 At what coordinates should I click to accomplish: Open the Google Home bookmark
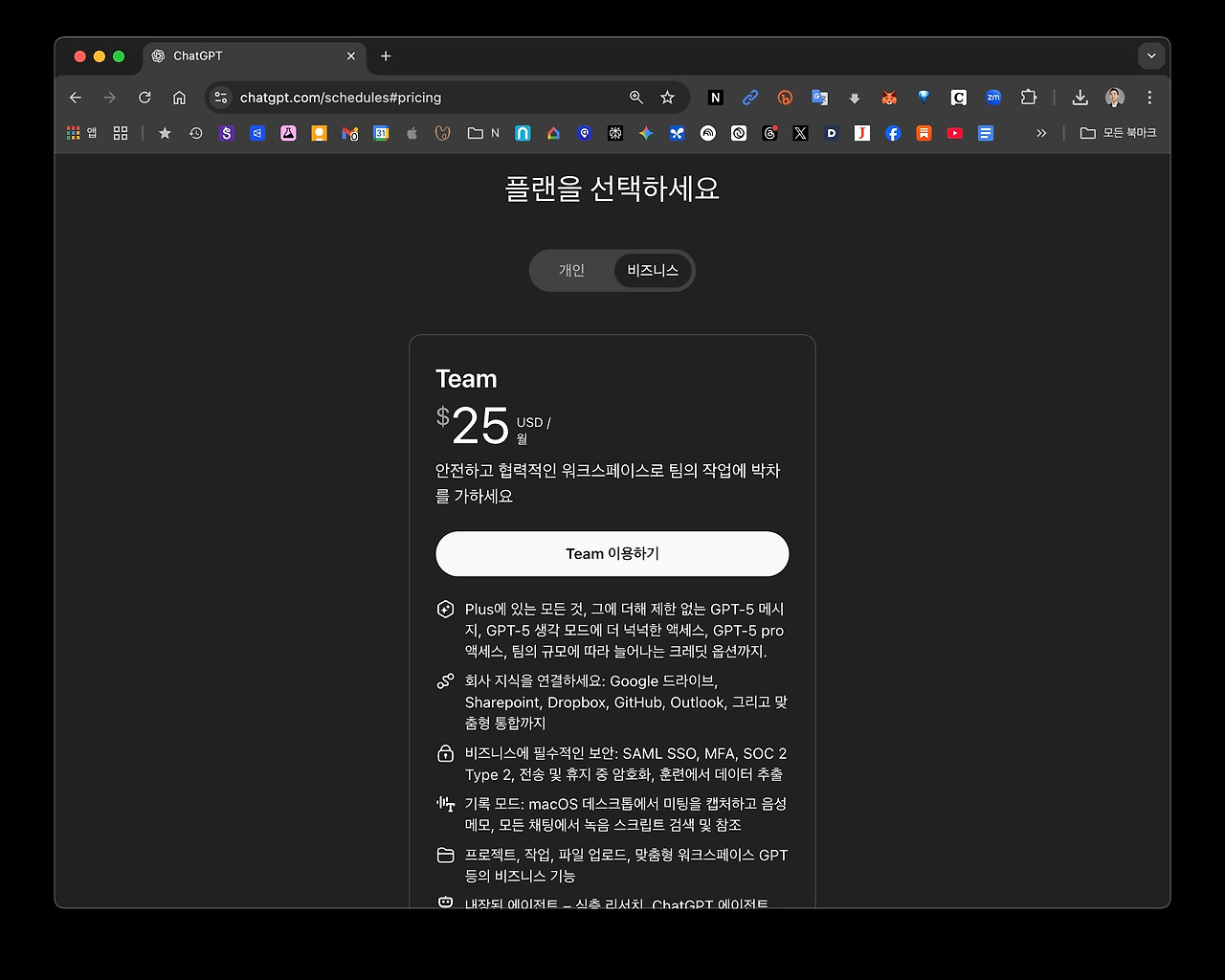553,134
